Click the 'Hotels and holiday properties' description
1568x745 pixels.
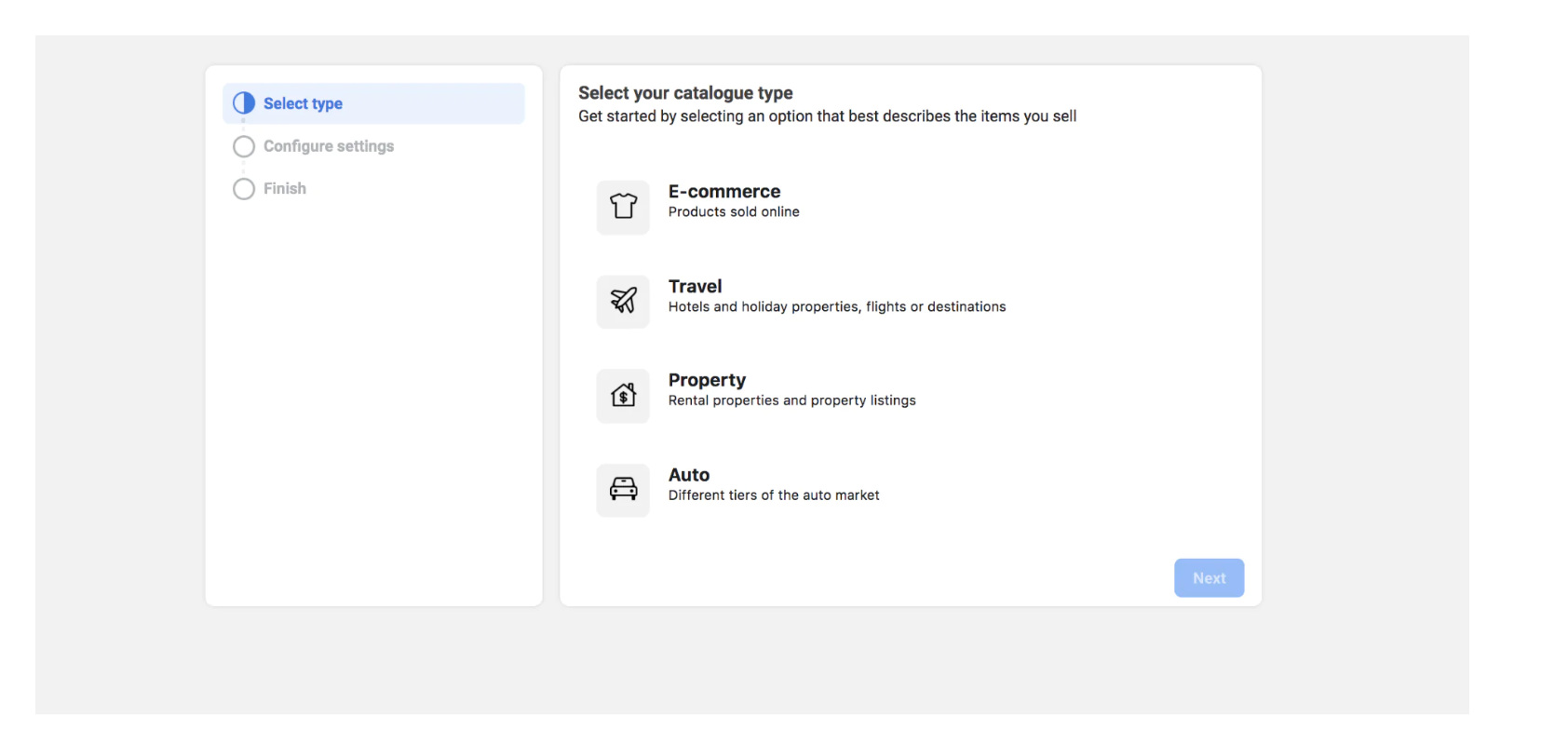[x=836, y=307]
